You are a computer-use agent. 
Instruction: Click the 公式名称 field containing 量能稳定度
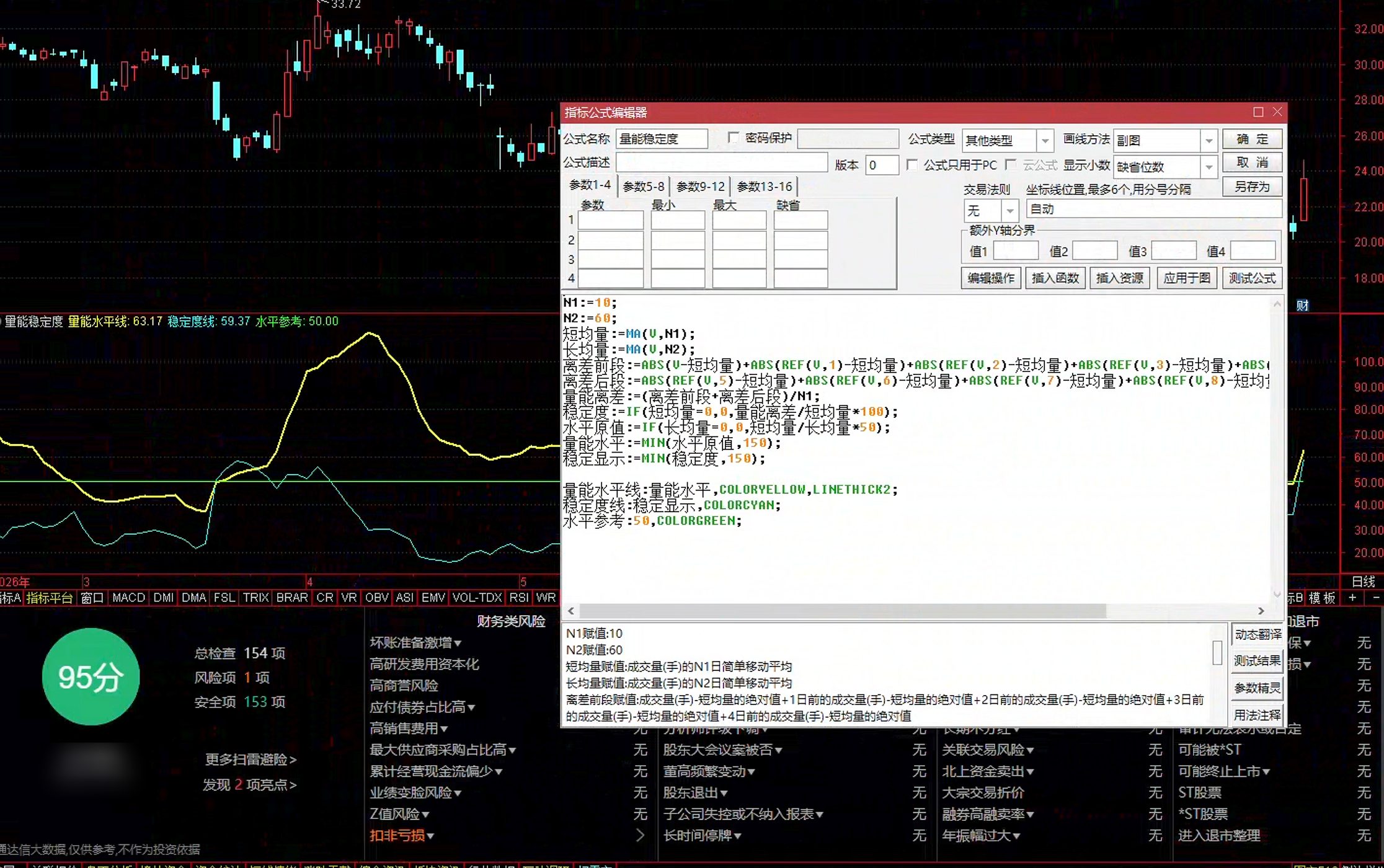click(x=662, y=139)
